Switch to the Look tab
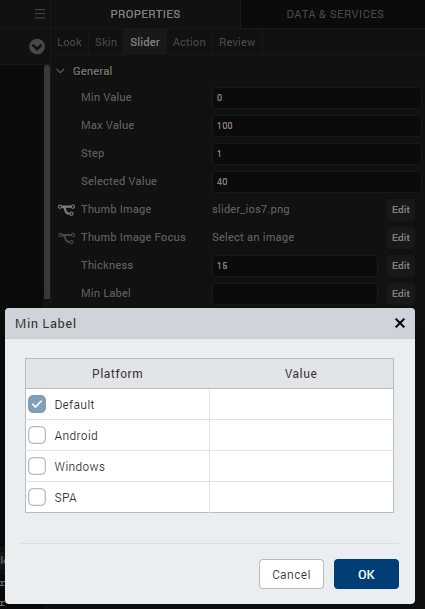Image resolution: width=425 pixels, height=609 pixels. 70,42
